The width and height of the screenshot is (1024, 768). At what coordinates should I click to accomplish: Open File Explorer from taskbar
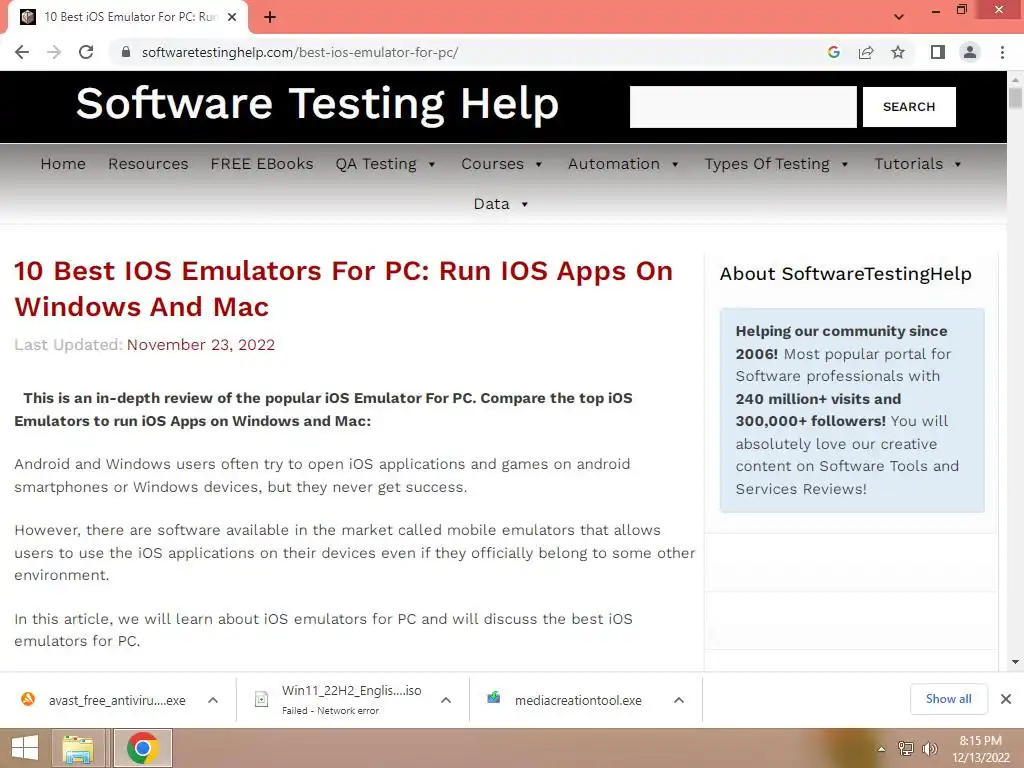(78, 748)
